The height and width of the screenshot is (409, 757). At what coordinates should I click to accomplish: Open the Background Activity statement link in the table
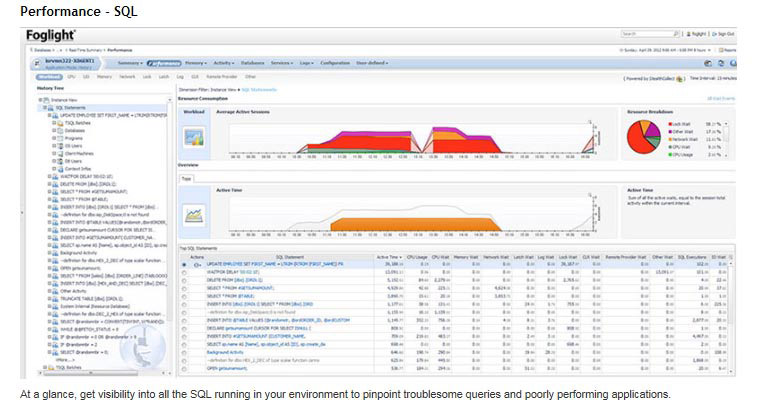tap(224, 353)
